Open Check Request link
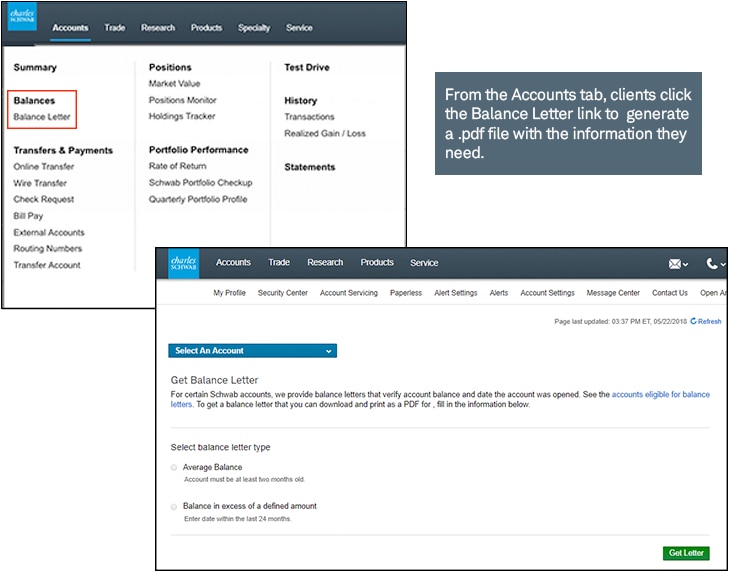Viewport: 730px width, 574px height. [x=44, y=199]
